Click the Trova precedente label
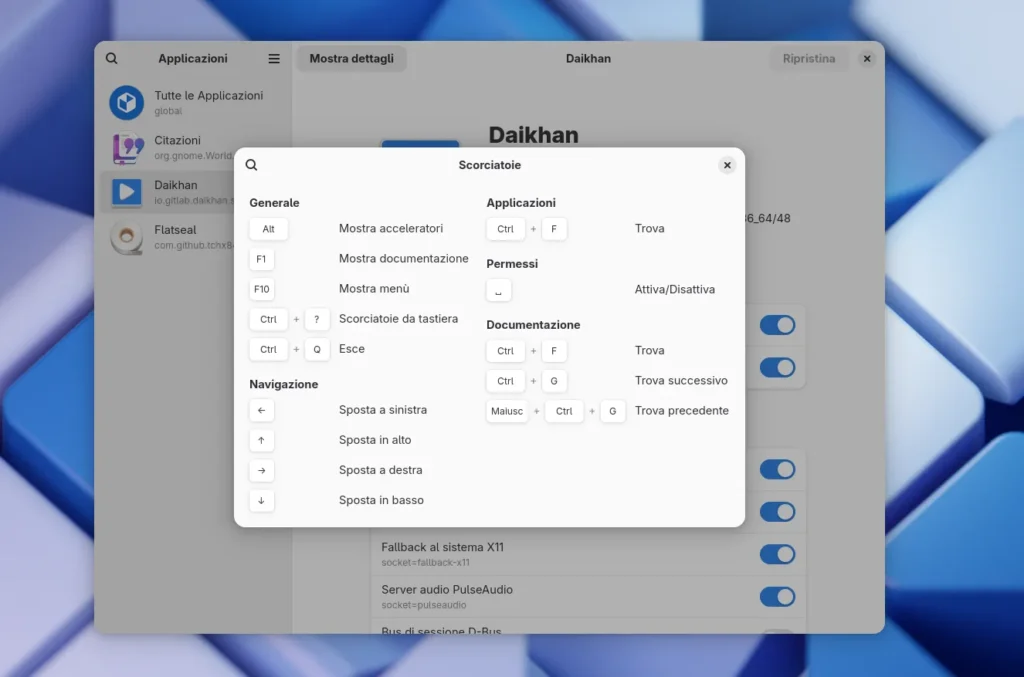The image size is (1024, 677). [x=682, y=411]
